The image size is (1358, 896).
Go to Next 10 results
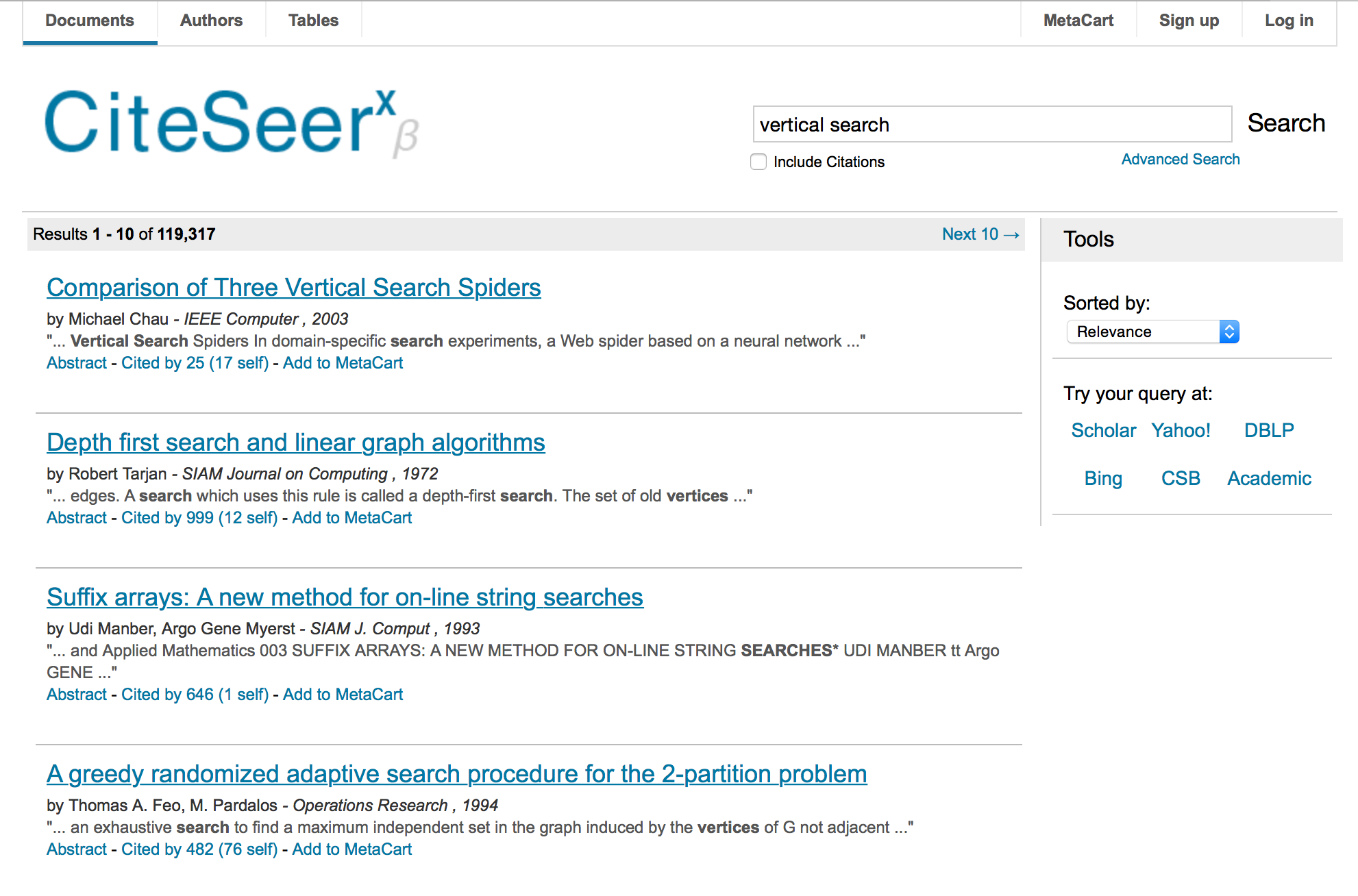tap(980, 234)
